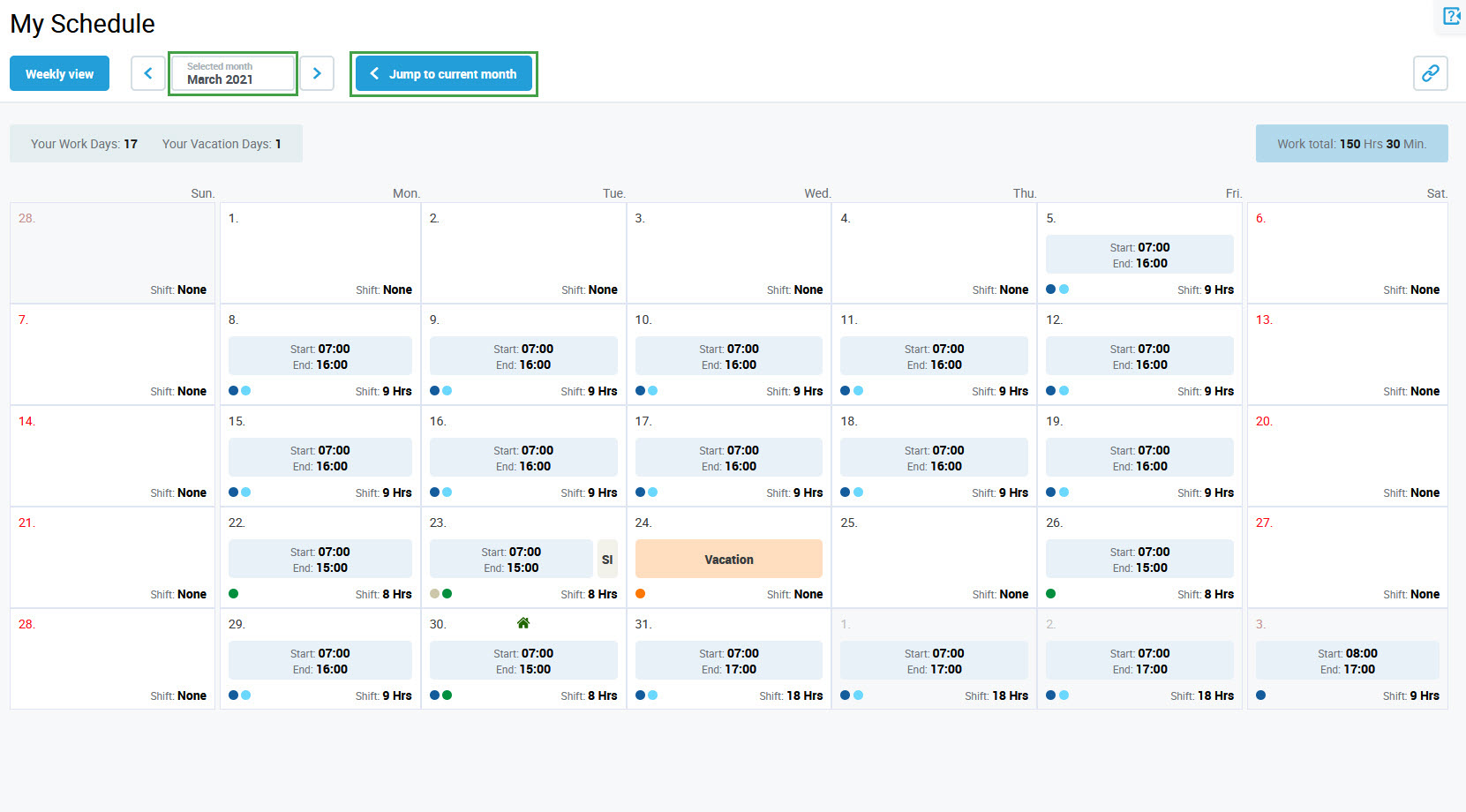Screen dimensions: 1466x812
Task: Click orange dot on March 24
Action: pos(641,594)
